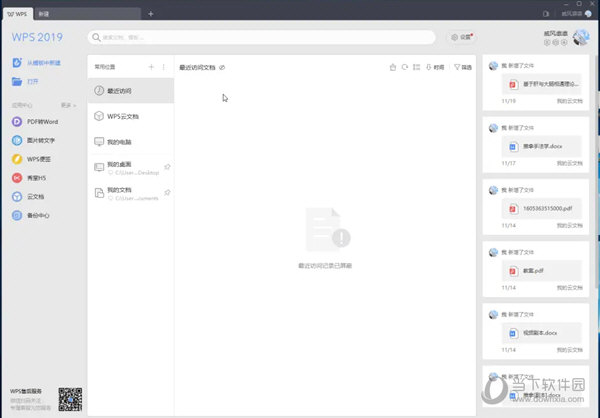Image resolution: width=600 pixels, height=418 pixels.
Task: Click the avatar on the 11/17 card
Action: [x=493, y=128]
